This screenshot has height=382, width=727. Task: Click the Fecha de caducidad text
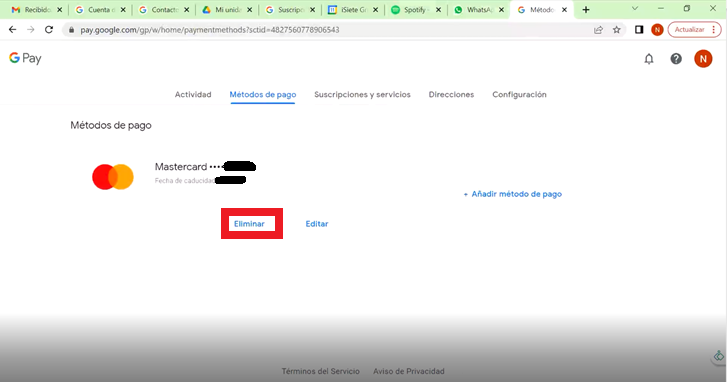coord(185,181)
